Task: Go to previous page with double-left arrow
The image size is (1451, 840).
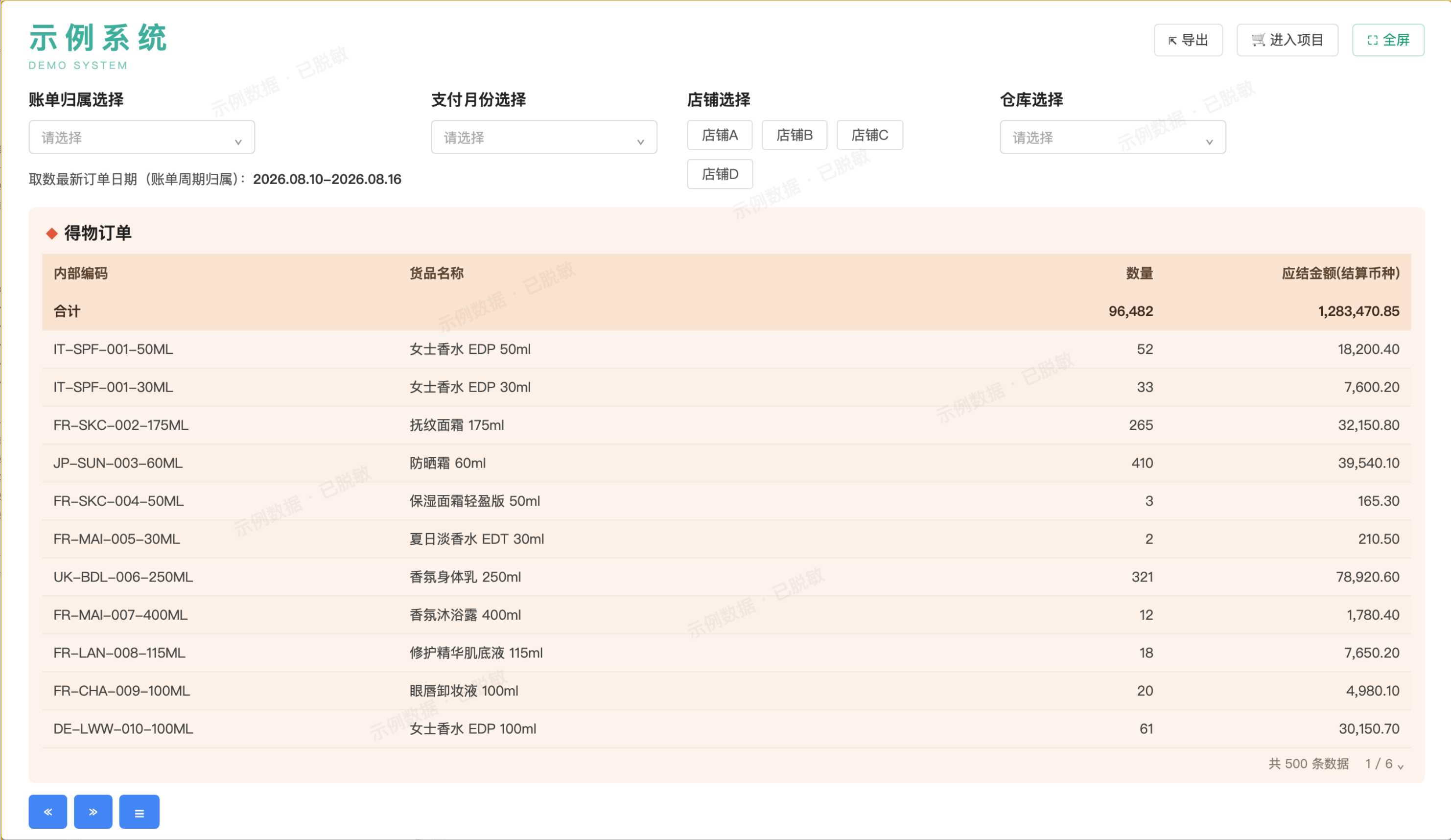Action: pyautogui.click(x=48, y=811)
